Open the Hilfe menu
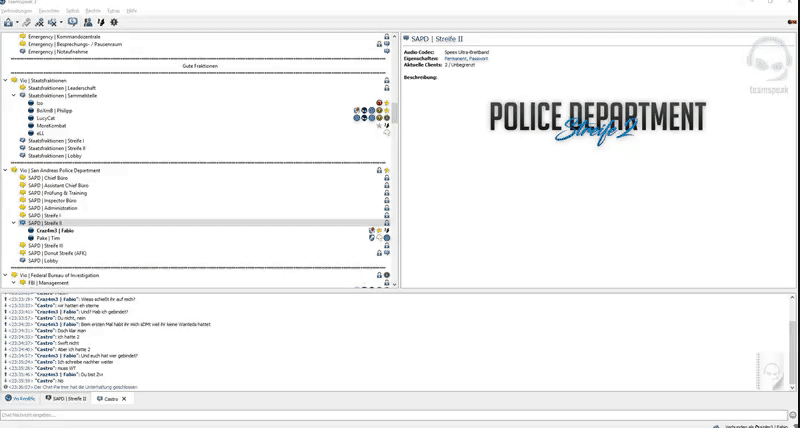Viewport: 800px width, 428px height. click(132, 11)
